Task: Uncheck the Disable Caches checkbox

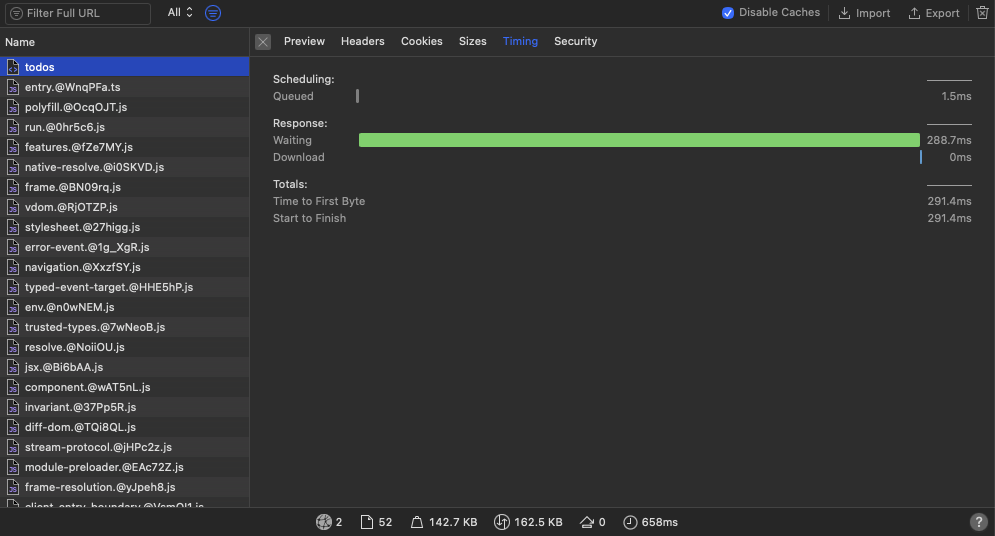Action: point(728,13)
